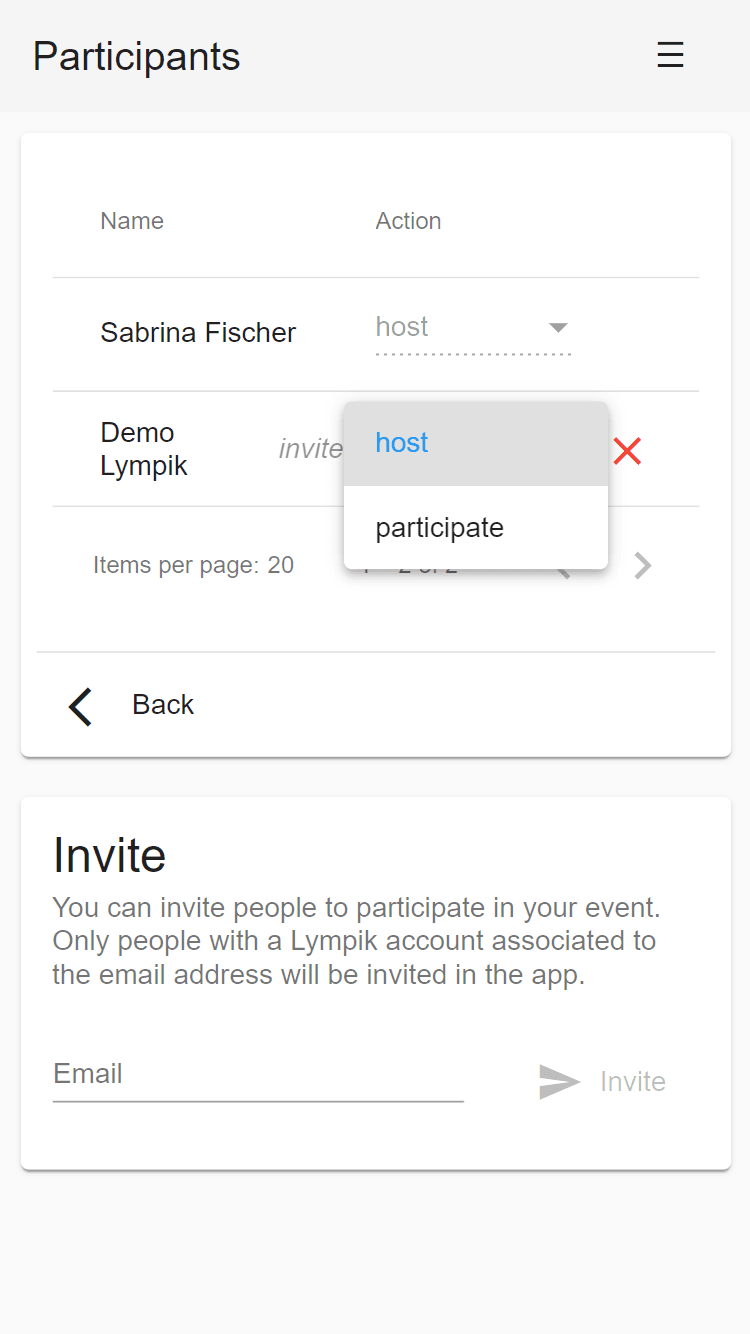750x1334 pixels.
Task: Click the Action column header
Action: 408,221
